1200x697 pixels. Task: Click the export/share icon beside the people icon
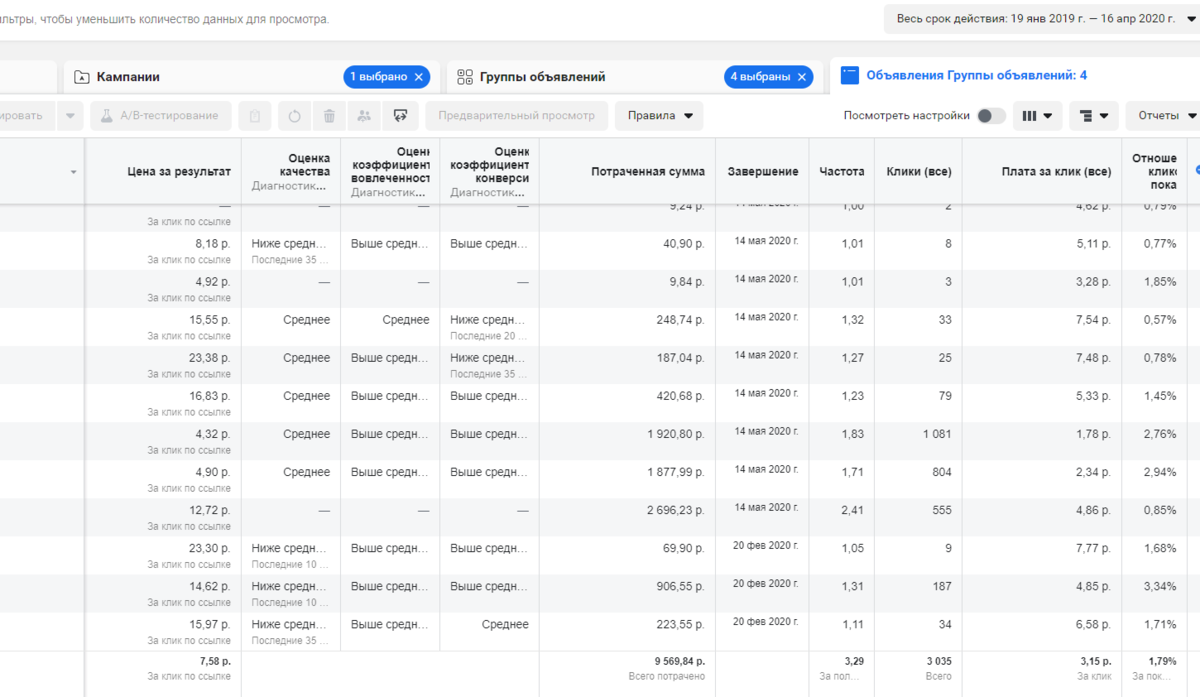400,116
